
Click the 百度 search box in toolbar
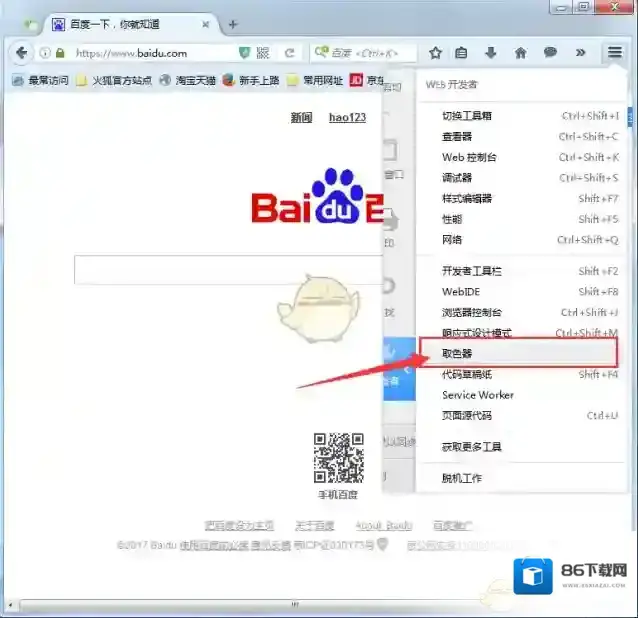pyautogui.click(x=363, y=53)
